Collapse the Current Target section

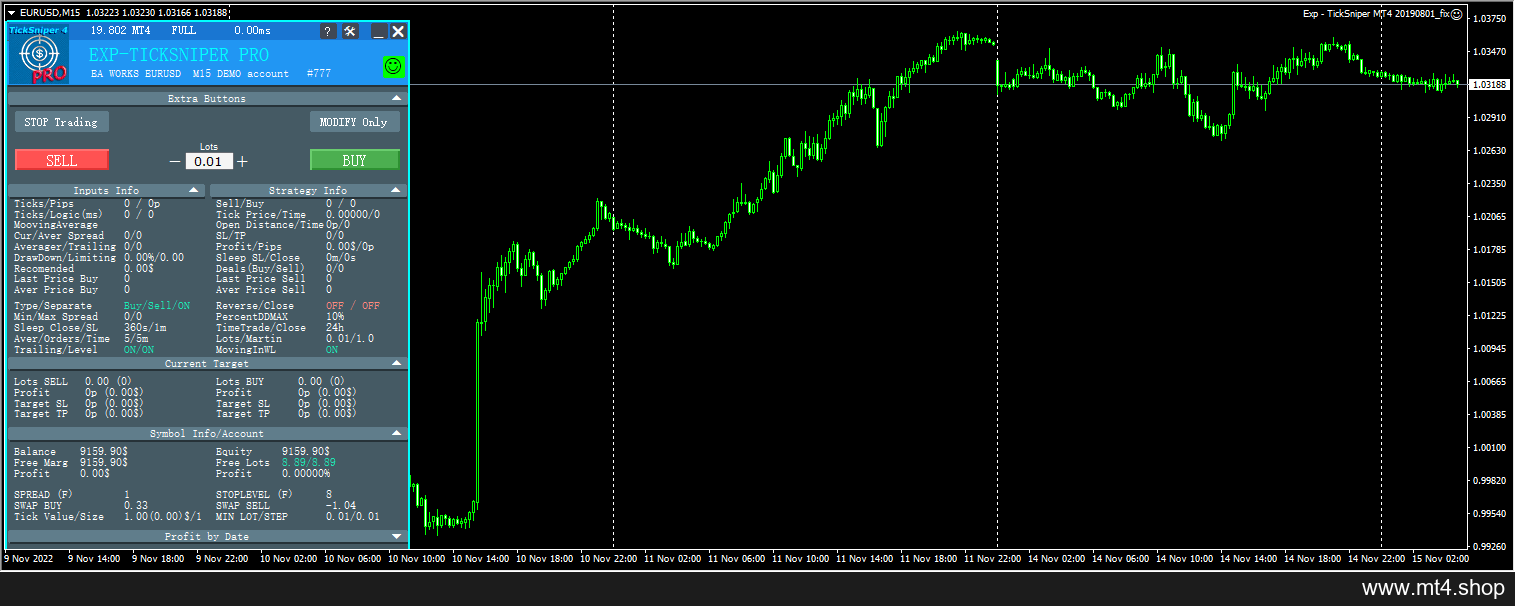click(x=396, y=363)
